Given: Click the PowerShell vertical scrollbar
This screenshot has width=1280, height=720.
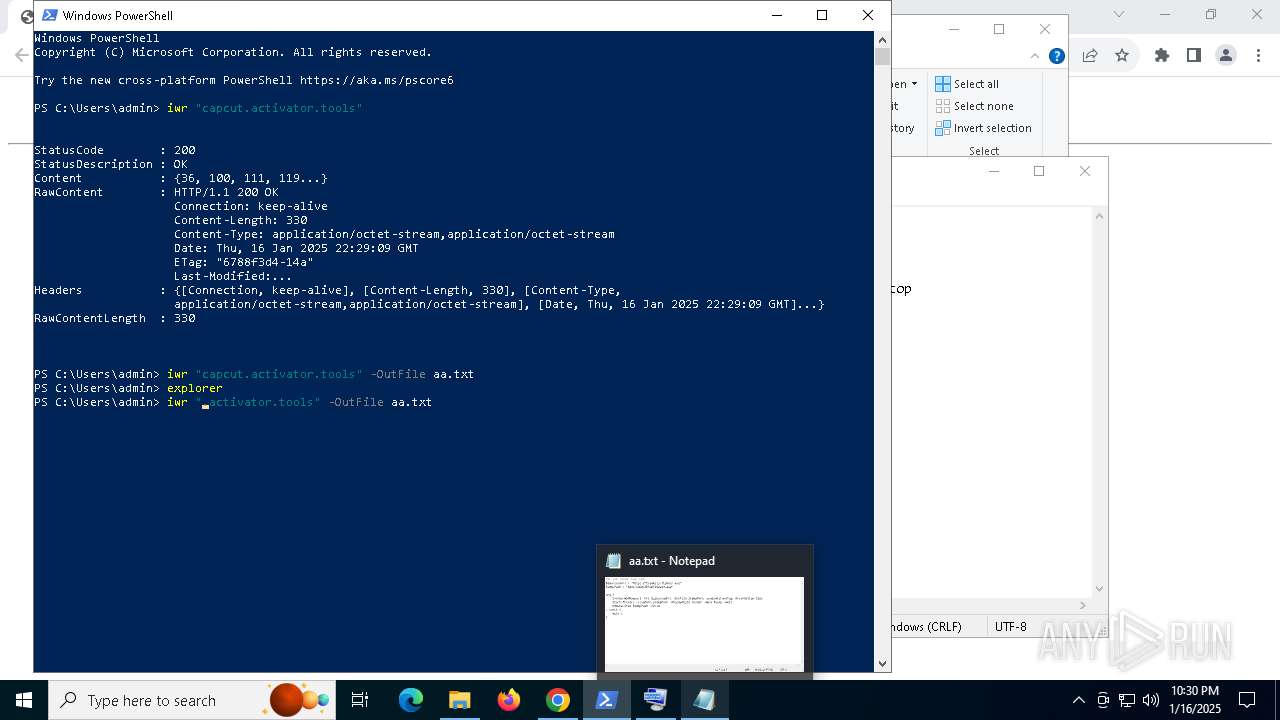Looking at the screenshot, I should pyautogui.click(x=882, y=350).
